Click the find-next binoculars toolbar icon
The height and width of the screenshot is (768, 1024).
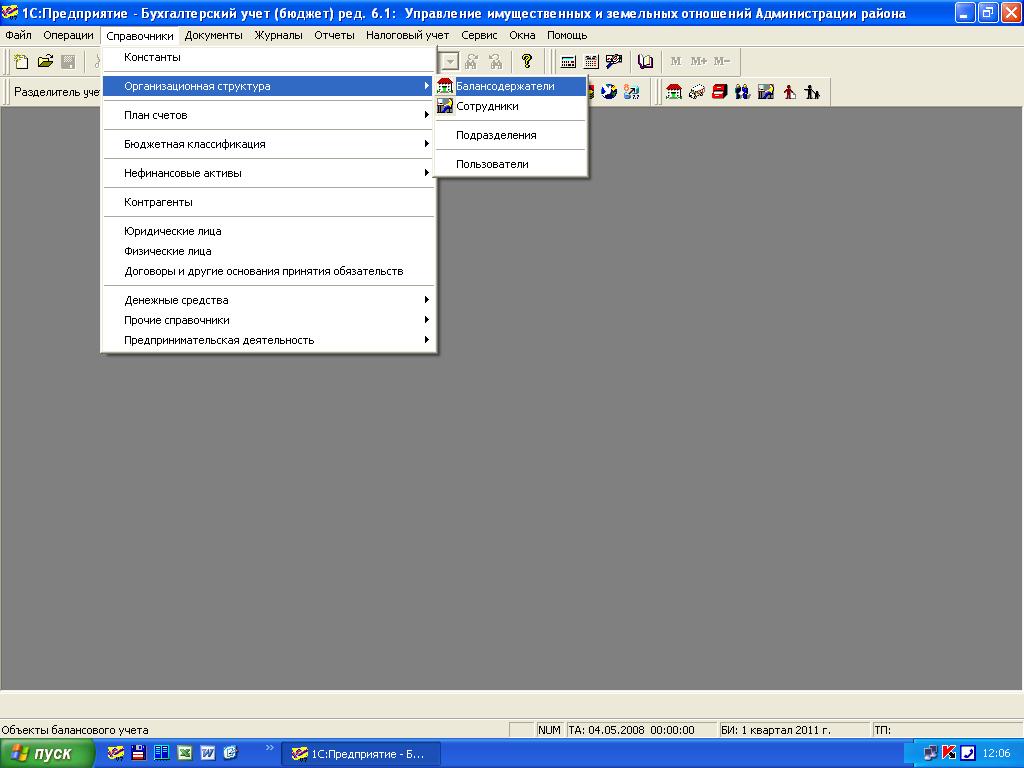472,62
